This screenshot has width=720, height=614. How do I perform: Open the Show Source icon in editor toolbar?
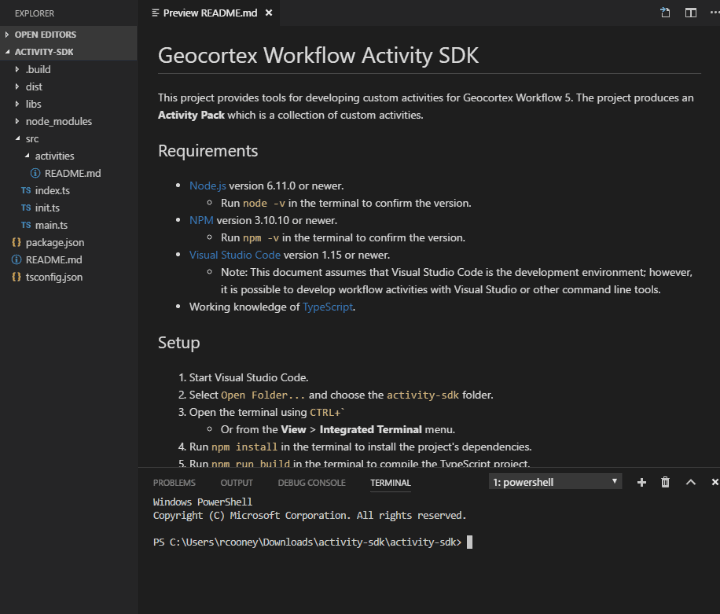click(665, 12)
